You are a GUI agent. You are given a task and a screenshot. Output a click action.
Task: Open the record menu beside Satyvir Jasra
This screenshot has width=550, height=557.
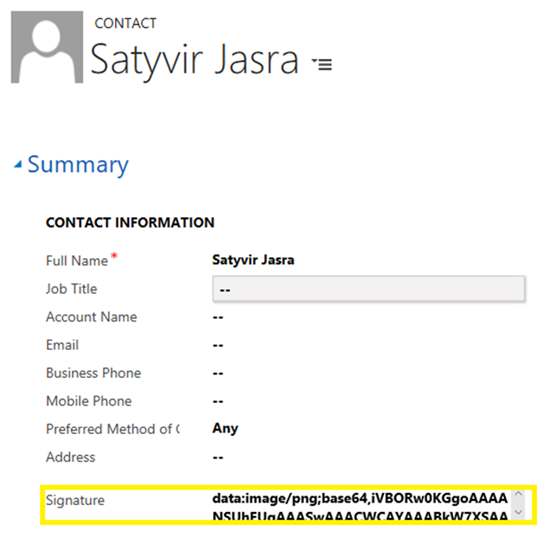click(322, 64)
